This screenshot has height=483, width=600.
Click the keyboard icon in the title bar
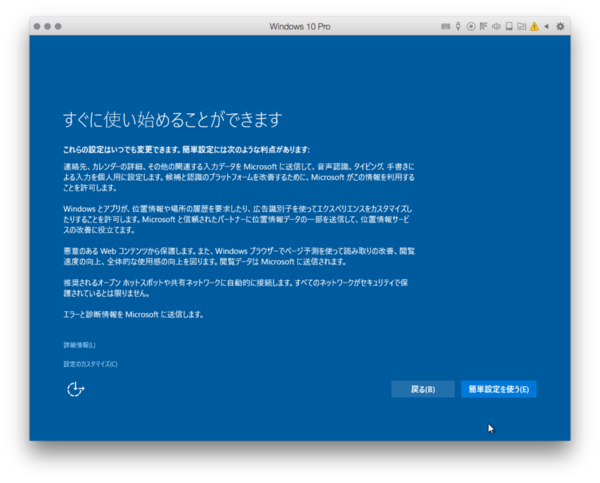pyautogui.click(x=445, y=26)
